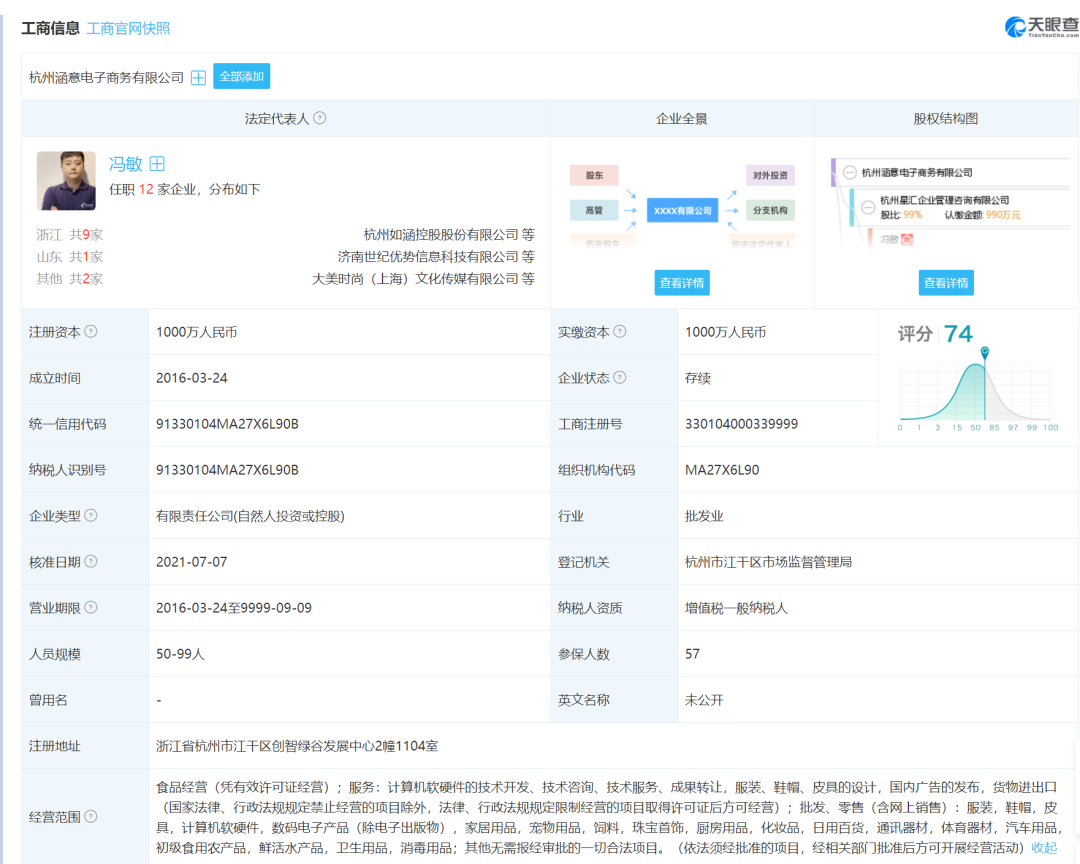Click the 注册地址 value 浙江省杭州市江干区创智绿谷发展中心2幢1104室
Viewport: 1080px width, 864px height.
297,746
